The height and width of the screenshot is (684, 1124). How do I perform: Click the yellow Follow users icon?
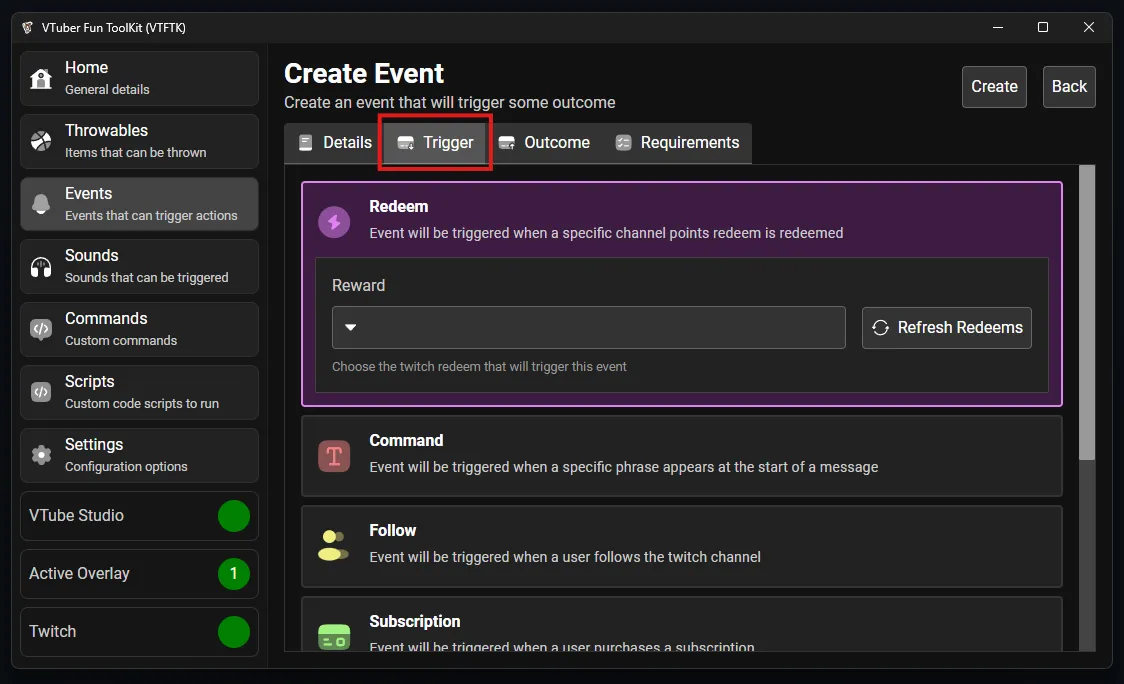[334, 545]
